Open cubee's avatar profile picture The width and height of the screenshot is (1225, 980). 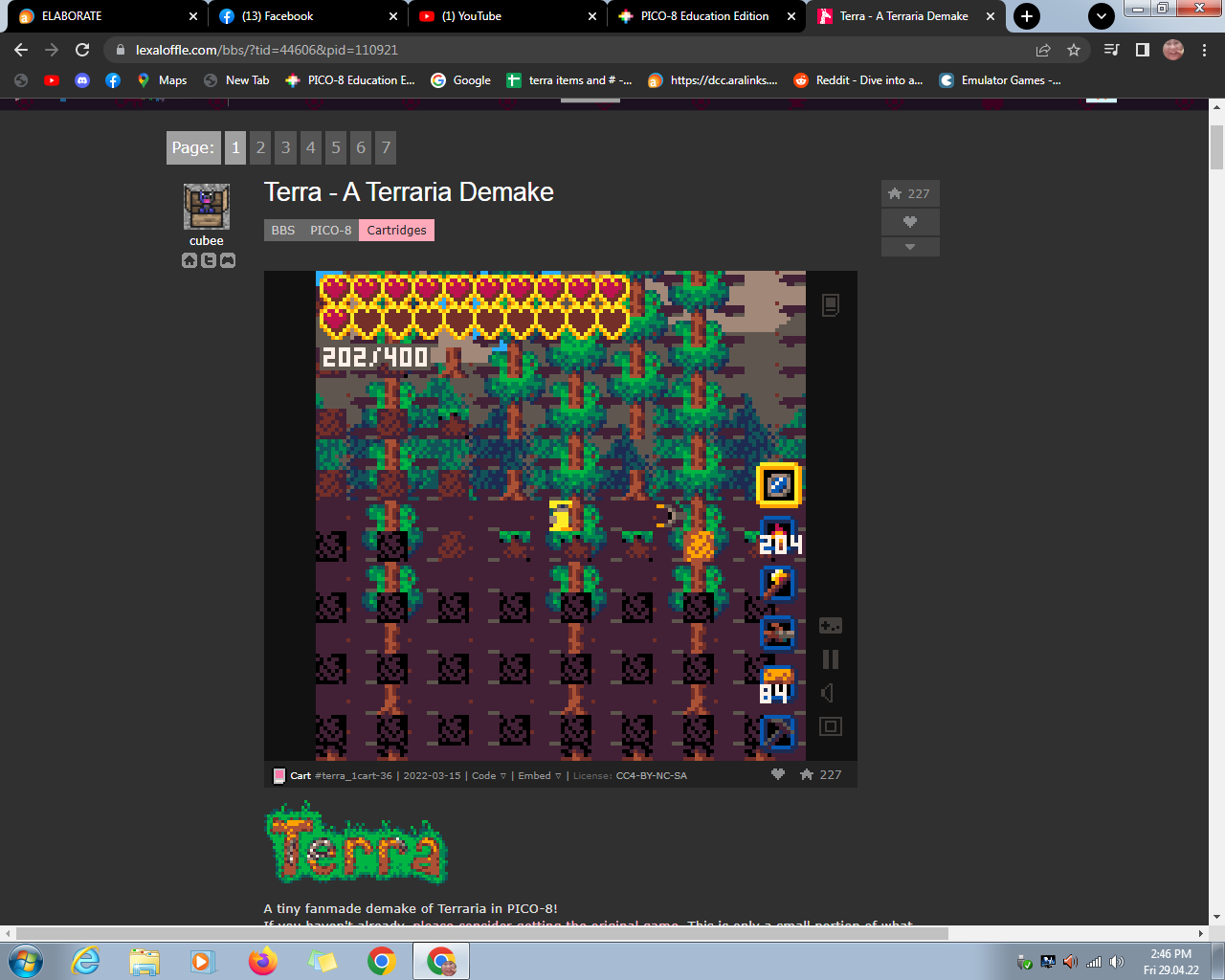click(x=207, y=207)
